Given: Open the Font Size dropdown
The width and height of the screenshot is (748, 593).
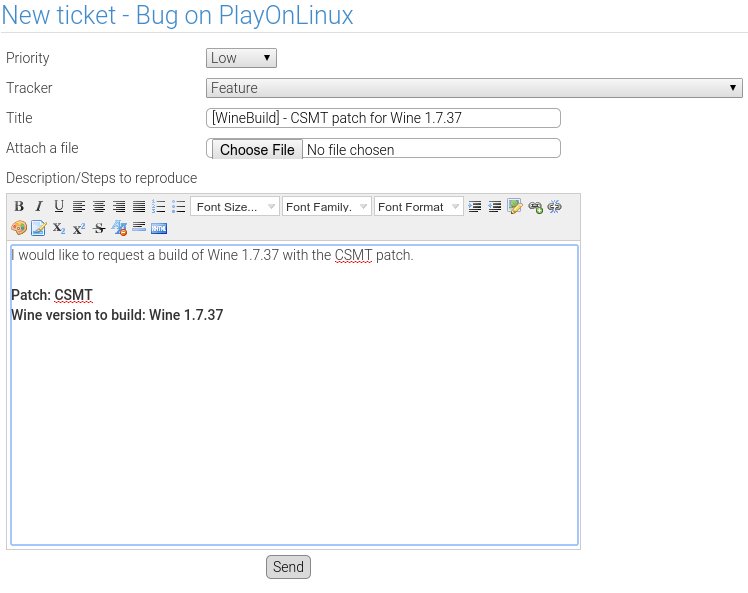Looking at the screenshot, I should click(235, 207).
